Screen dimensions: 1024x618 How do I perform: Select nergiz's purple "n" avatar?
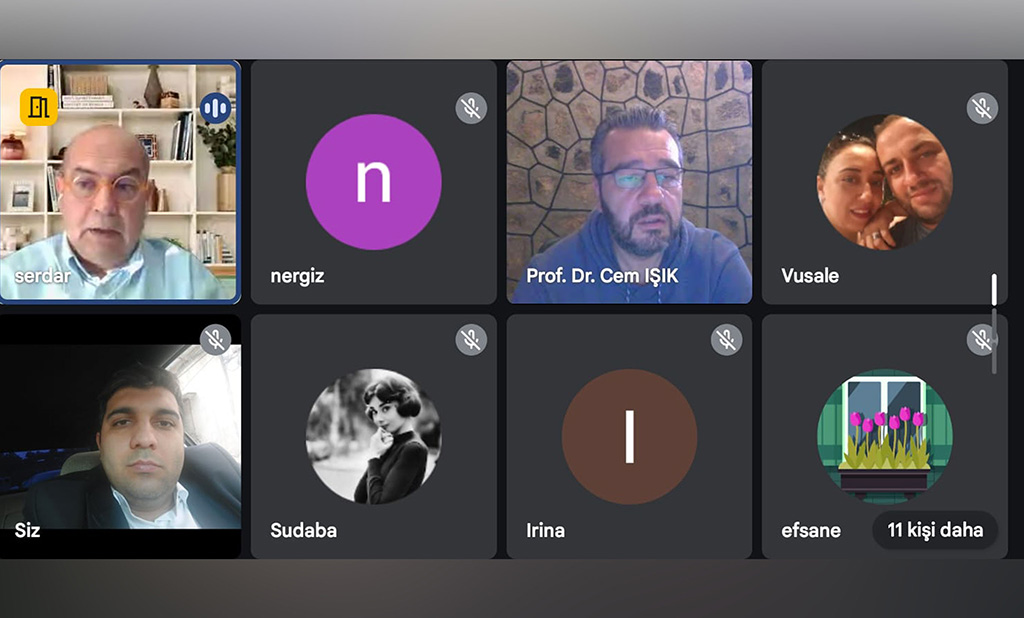pyautogui.click(x=373, y=181)
